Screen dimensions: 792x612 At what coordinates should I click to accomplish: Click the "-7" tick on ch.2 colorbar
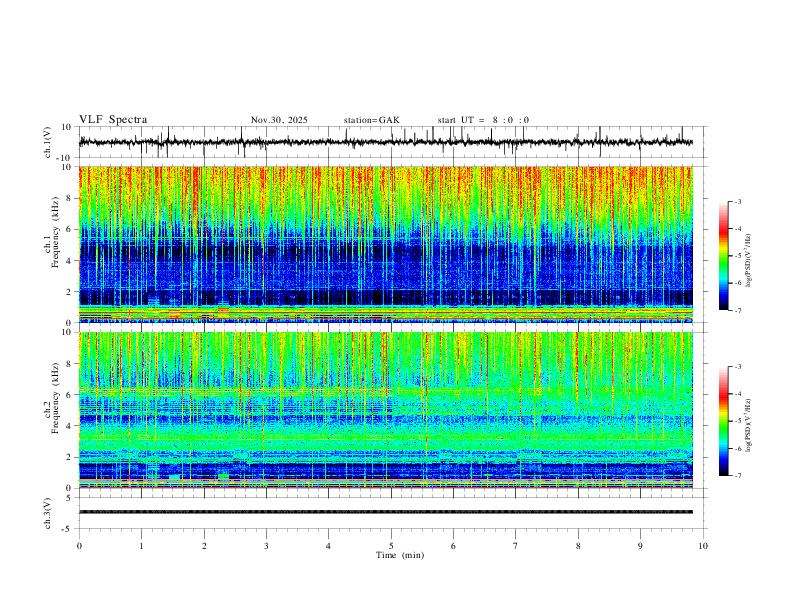pos(738,476)
